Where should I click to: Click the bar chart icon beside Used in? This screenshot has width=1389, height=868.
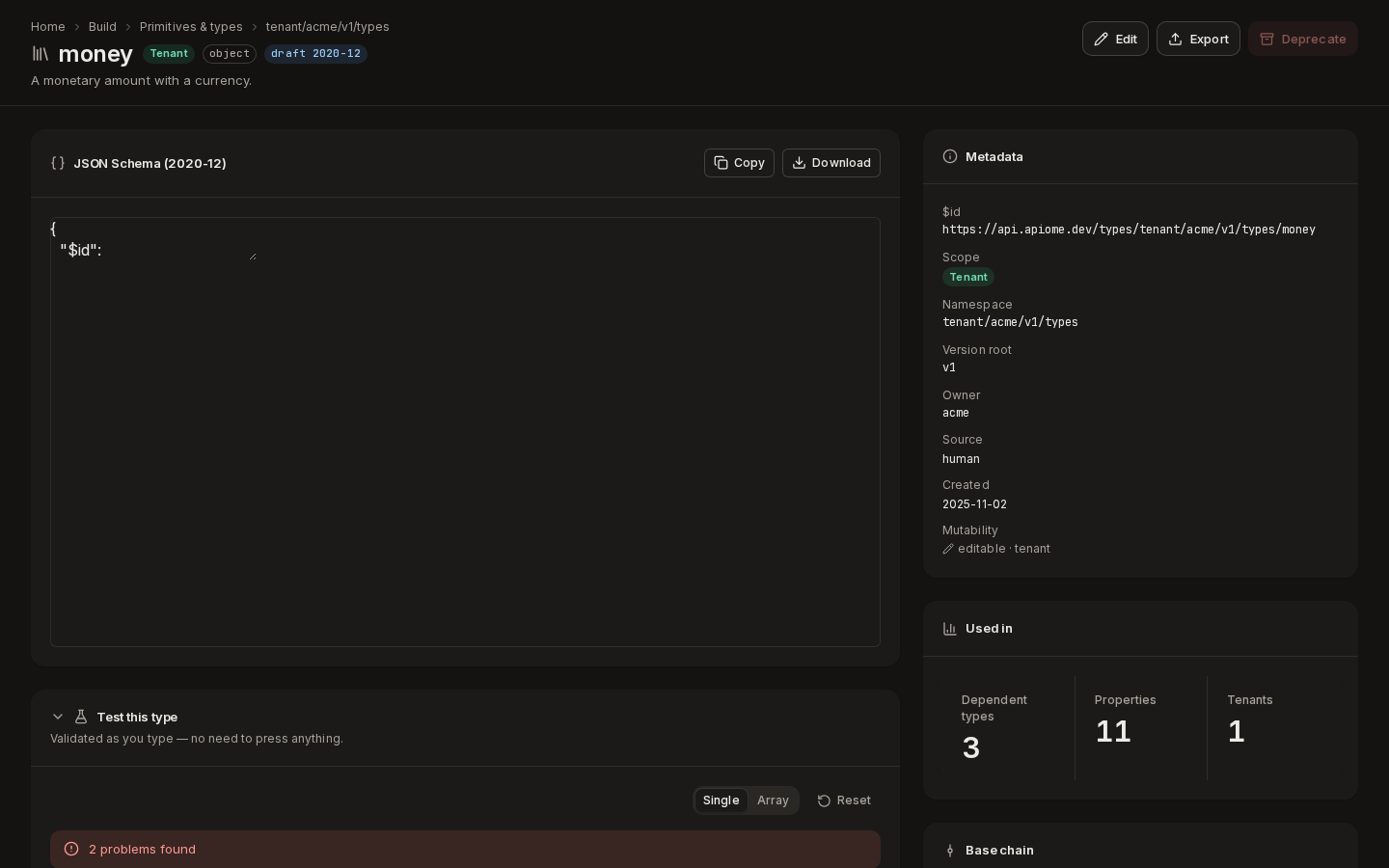[x=950, y=629]
